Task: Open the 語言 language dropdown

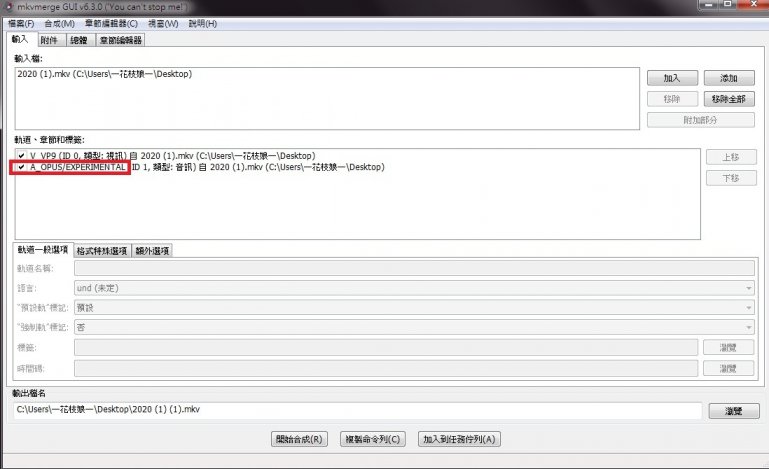Action: click(414, 288)
